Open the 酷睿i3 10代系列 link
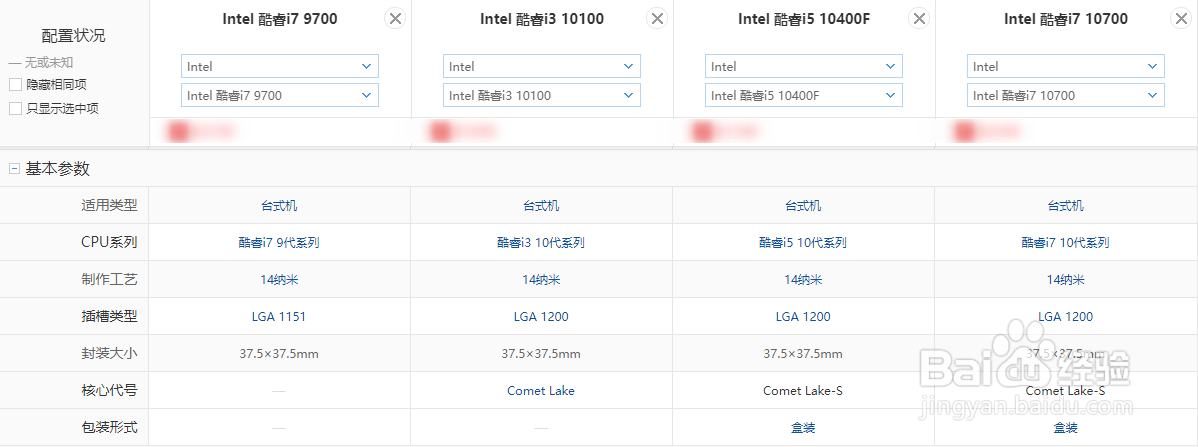Viewport: 1198px width, 447px height. [x=541, y=242]
